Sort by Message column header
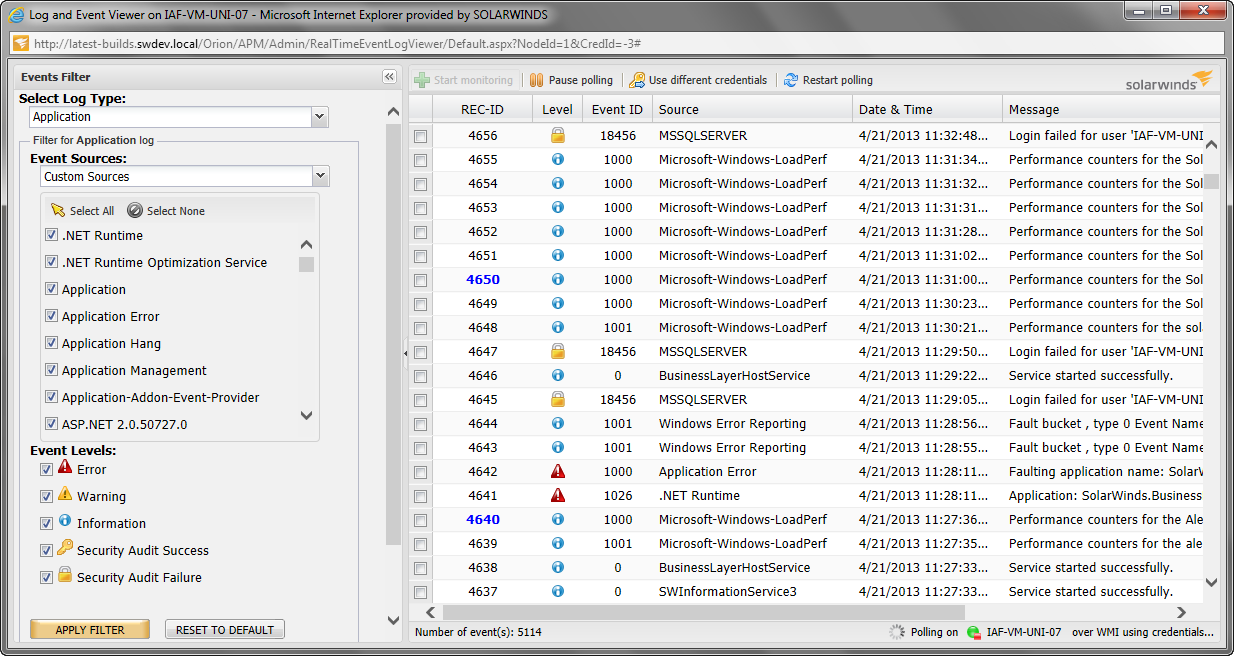This screenshot has height=656, width=1234. click(x=1110, y=109)
